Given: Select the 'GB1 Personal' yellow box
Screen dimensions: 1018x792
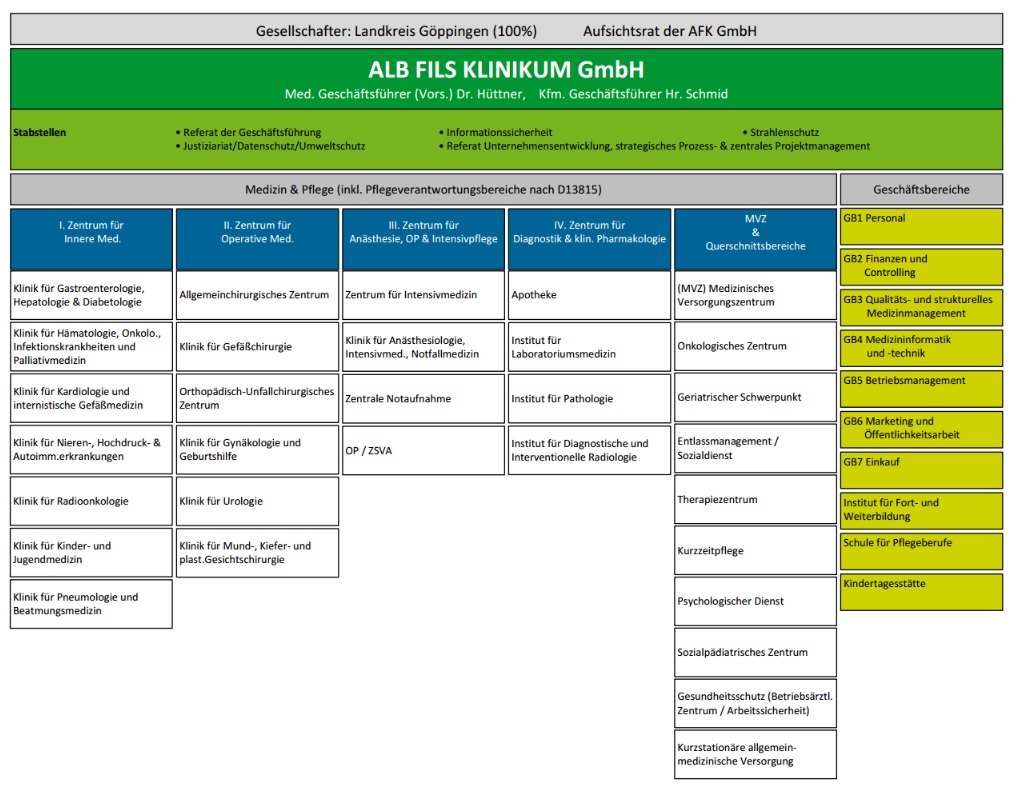Looking at the screenshot, I should (x=921, y=227).
